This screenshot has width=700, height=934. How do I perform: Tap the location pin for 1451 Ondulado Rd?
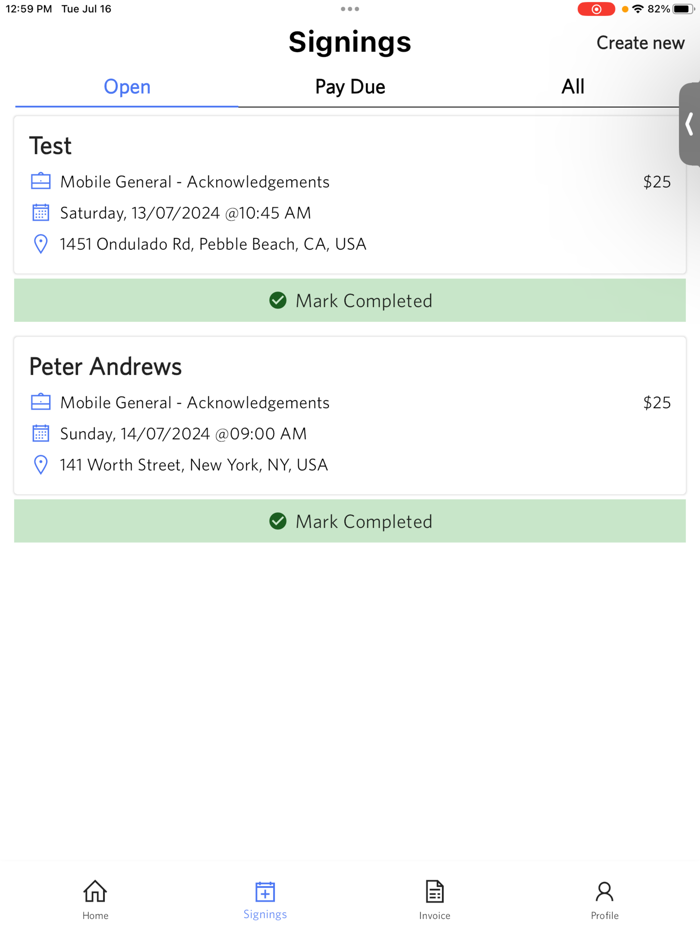point(40,243)
